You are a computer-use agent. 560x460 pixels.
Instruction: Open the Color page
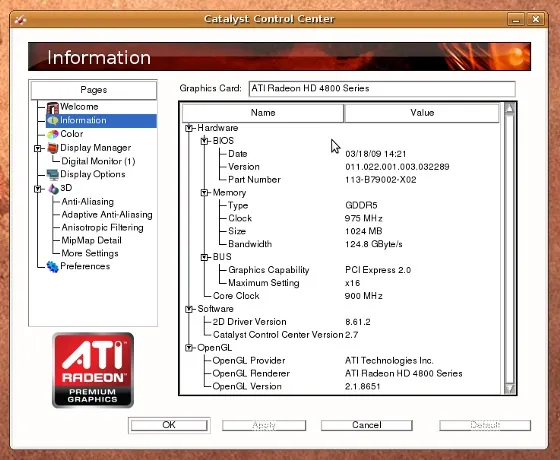coord(72,134)
